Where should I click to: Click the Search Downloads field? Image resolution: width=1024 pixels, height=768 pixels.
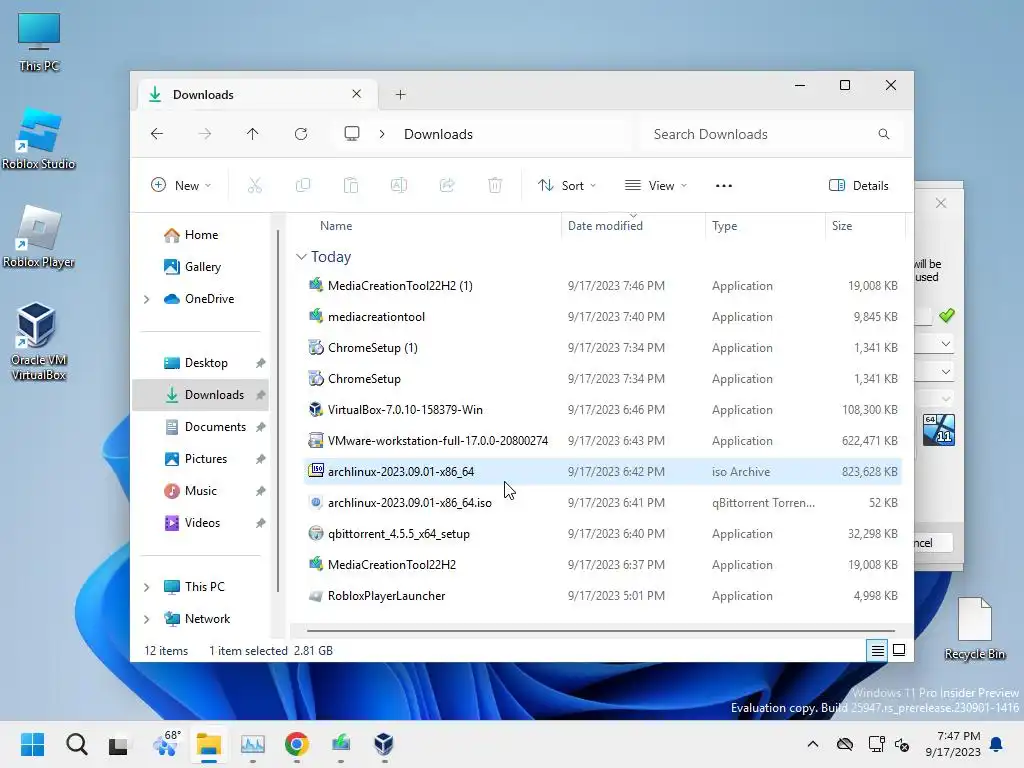(x=772, y=134)
